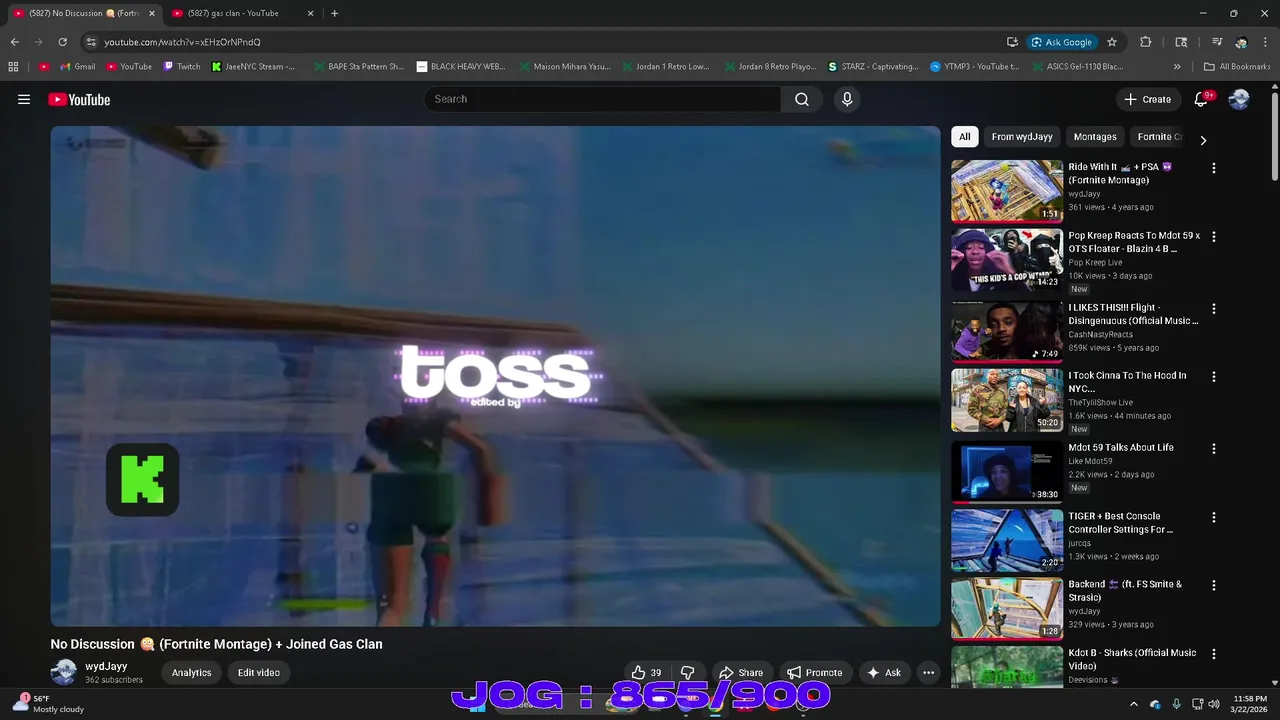The width and height of the screenshot is (1280, 720).
Task: Open more actions ellipsis under video
Action: (928, 673)
